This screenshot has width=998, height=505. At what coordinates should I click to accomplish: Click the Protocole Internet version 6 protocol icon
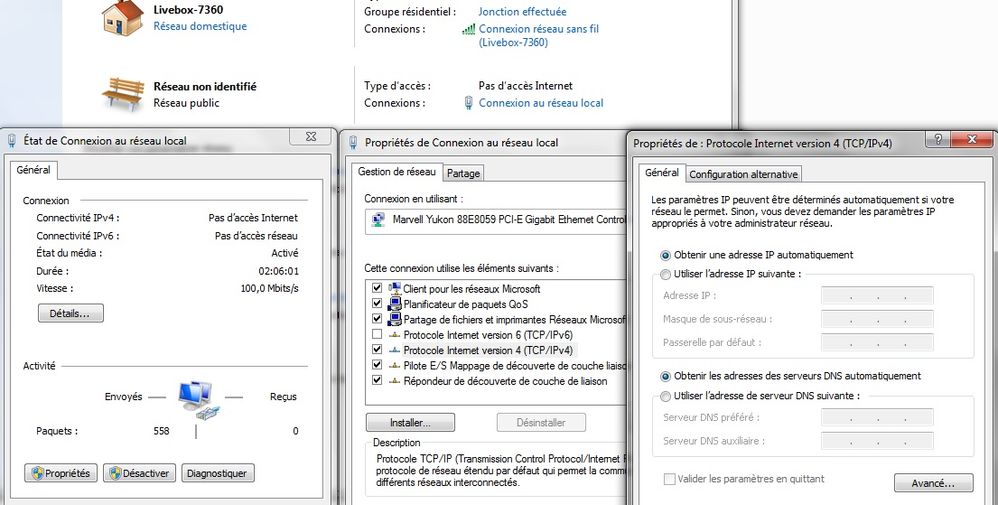coord(395,335)
